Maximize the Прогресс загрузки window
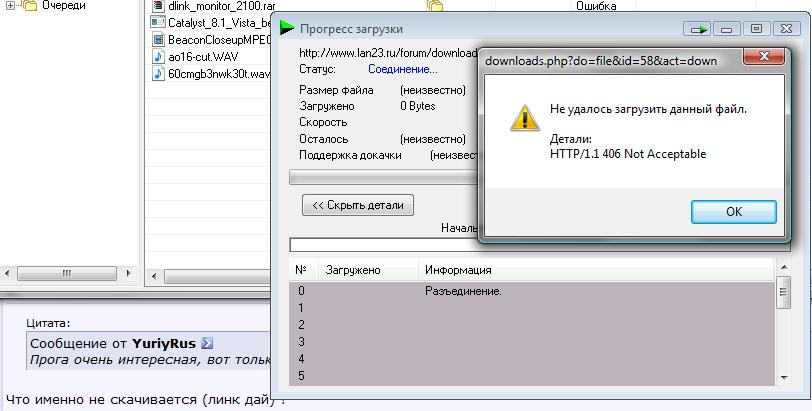This screenshot has height=411, width=812. 757,30
